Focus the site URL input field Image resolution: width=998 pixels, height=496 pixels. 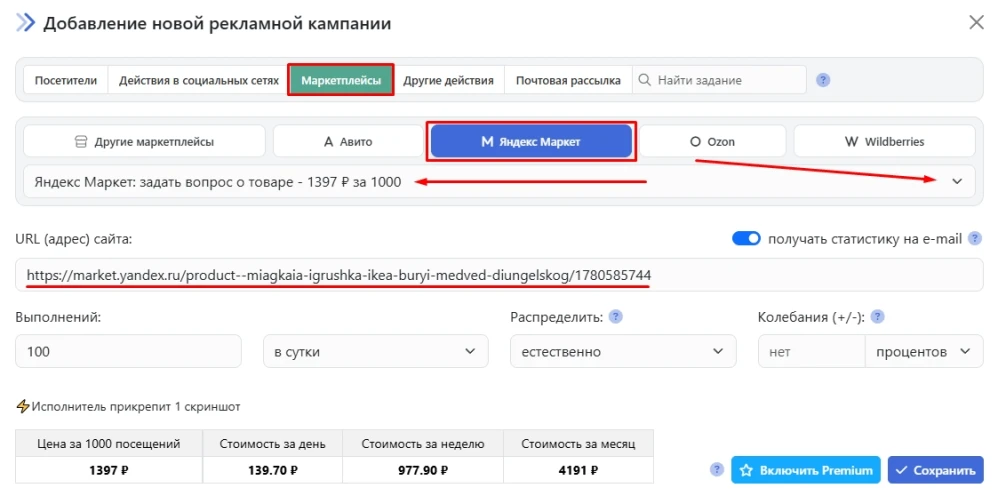pos(499,275)
